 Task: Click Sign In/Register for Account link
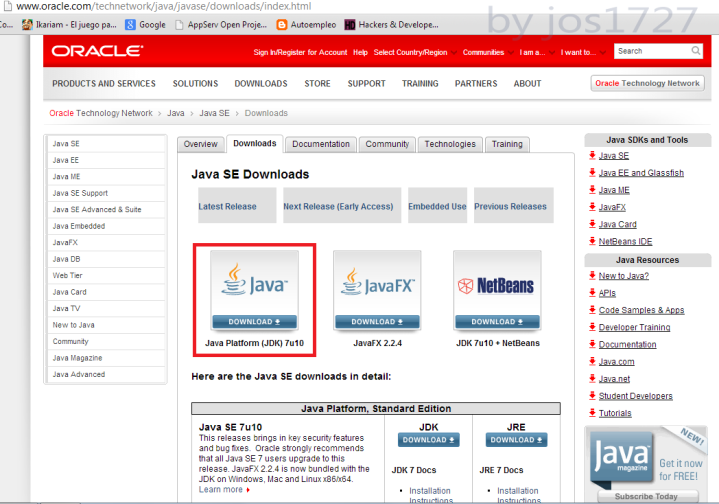point(300,52)
